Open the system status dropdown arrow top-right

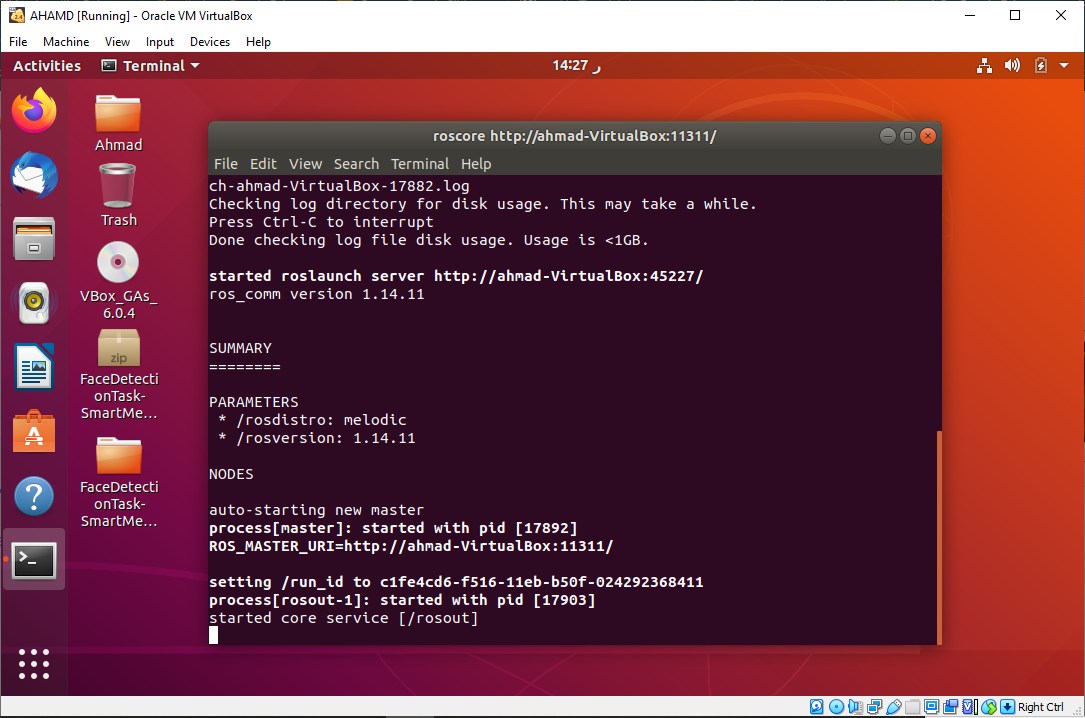click(1062, 65)
